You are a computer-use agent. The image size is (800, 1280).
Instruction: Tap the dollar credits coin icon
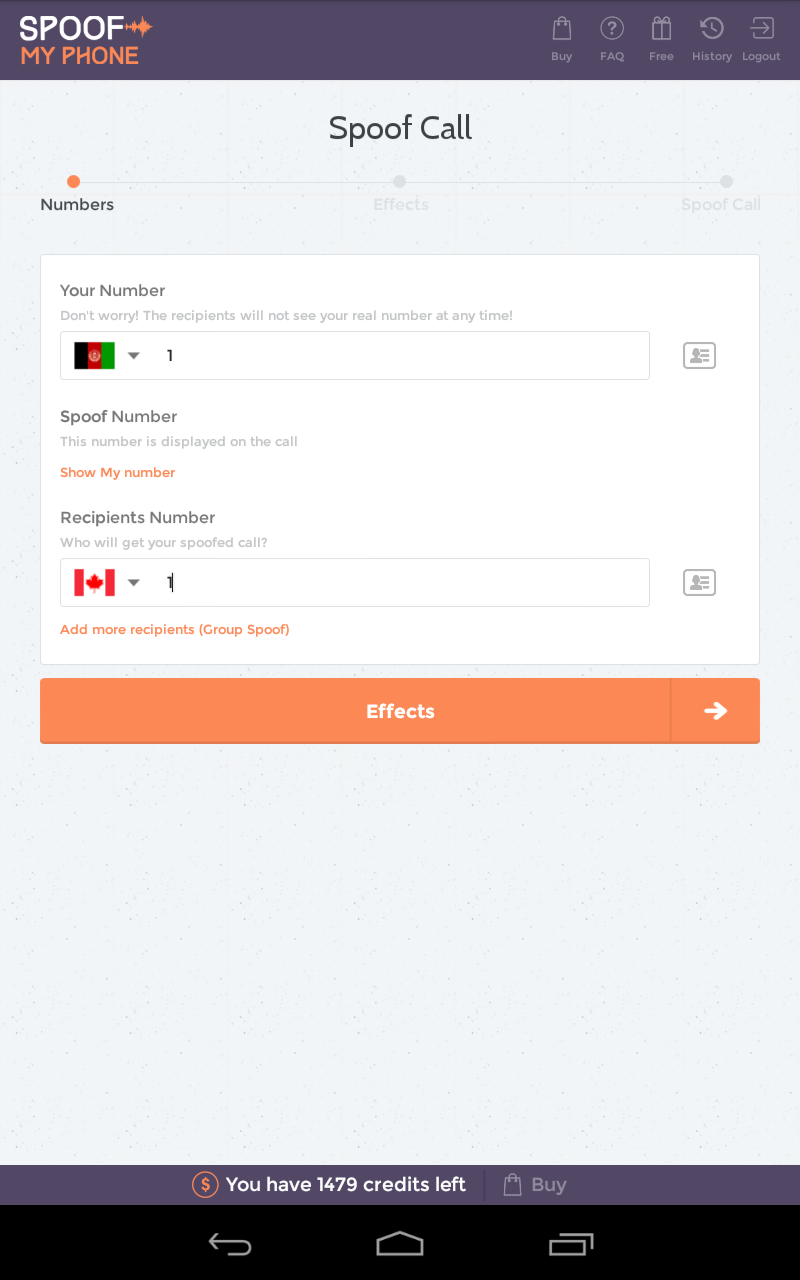205,1185
